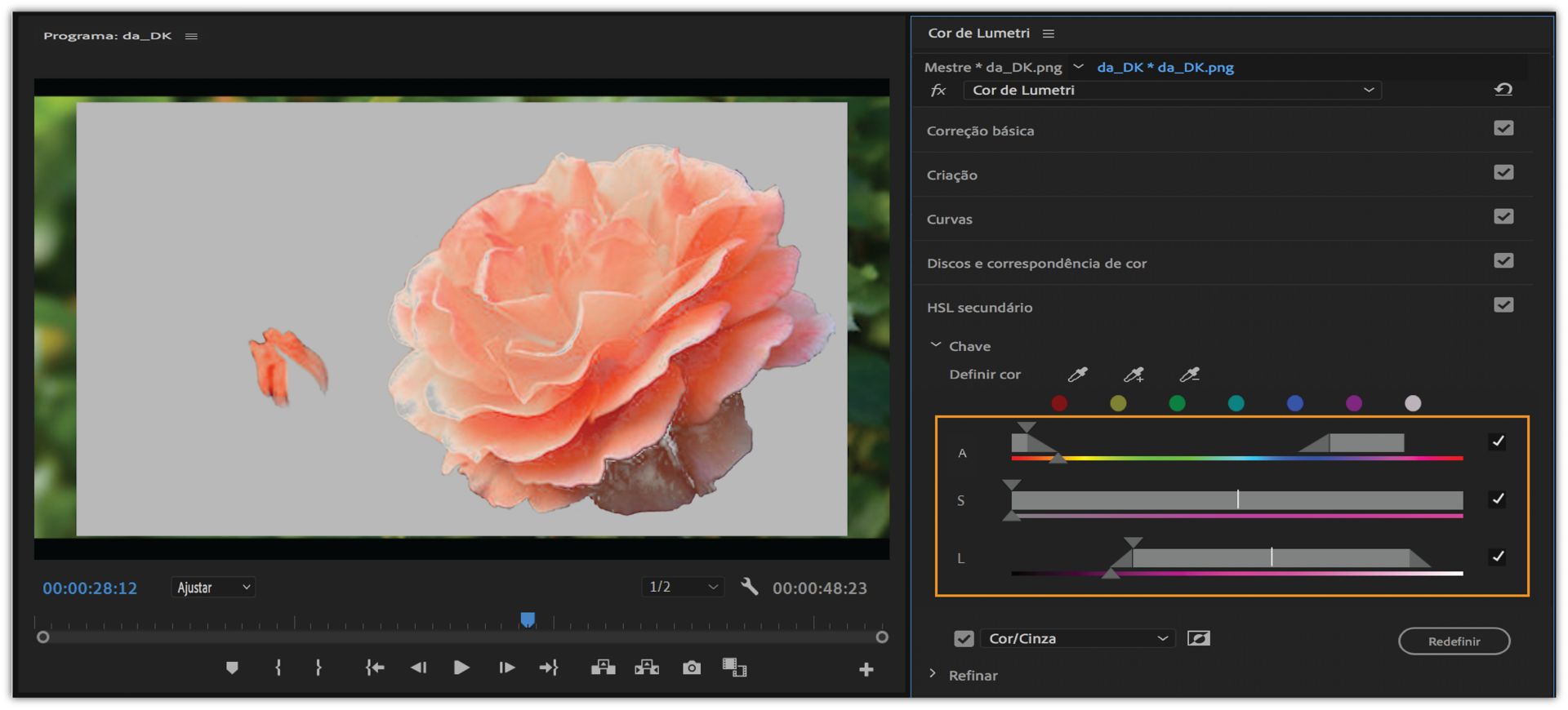
Task: Select the subtract color eyedropper tool
Action: (1190, 375)
